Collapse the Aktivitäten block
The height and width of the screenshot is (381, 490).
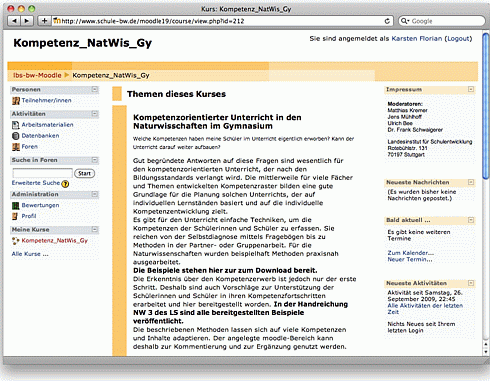(95, 114)
